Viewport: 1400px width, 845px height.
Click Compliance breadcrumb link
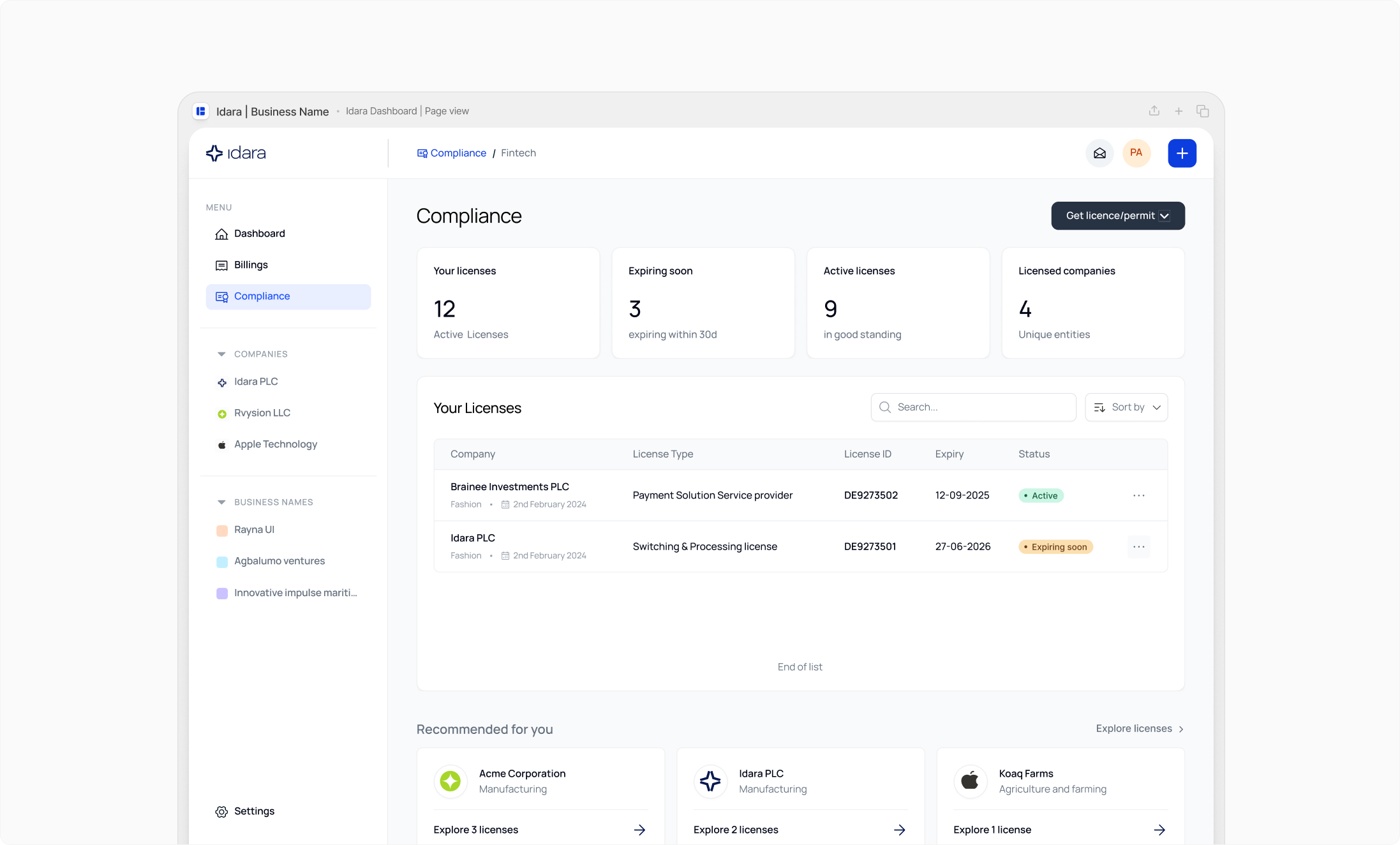[458, 153]
